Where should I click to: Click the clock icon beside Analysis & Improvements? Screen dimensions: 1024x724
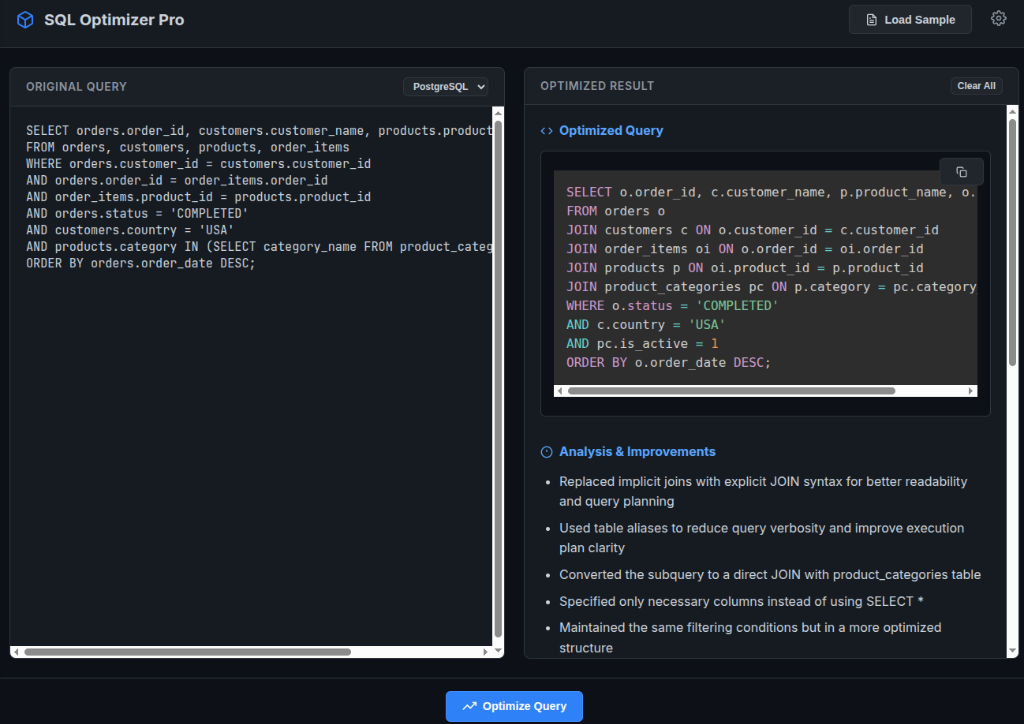[x=547, y=452]
